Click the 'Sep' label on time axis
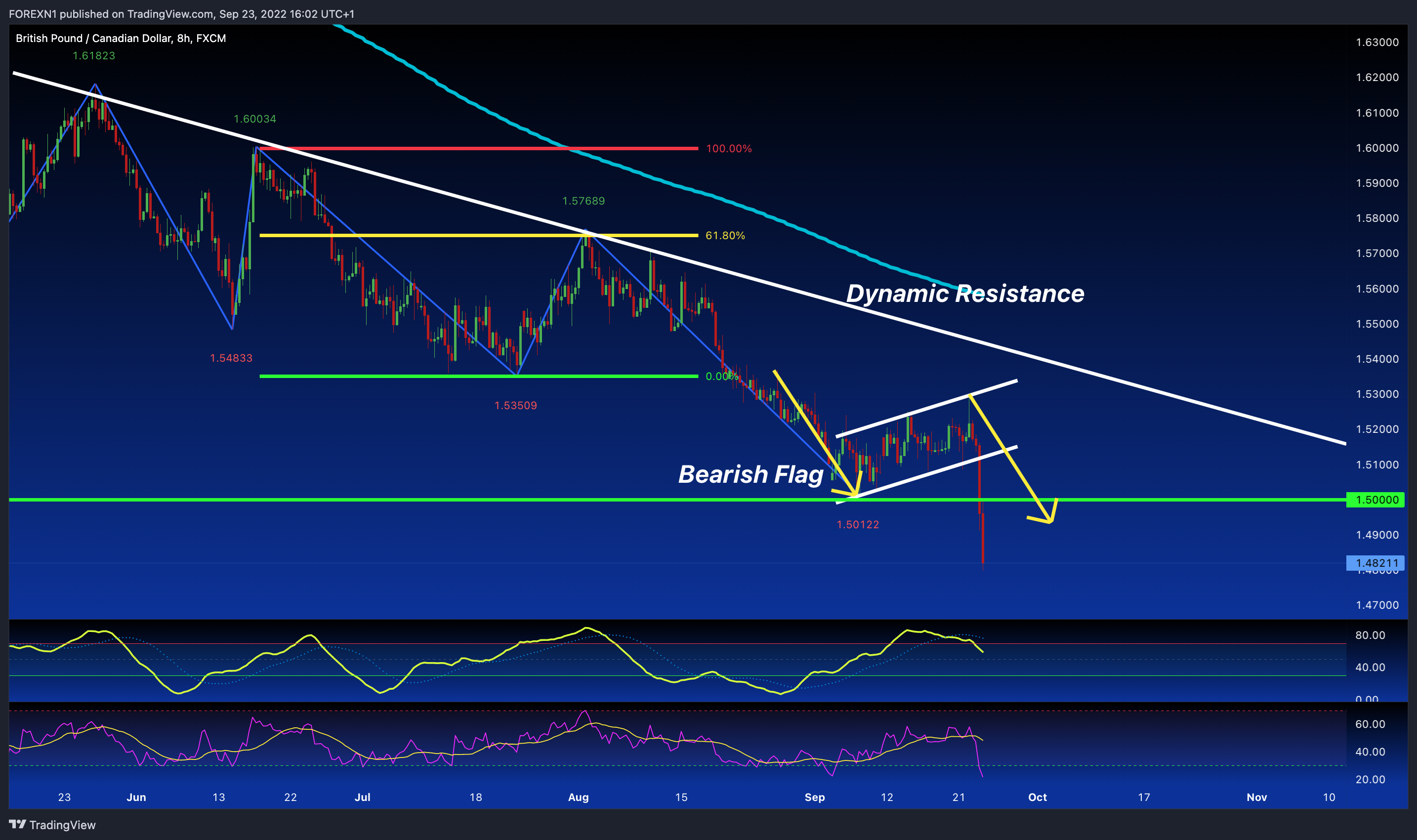 (x=815, y=798)
